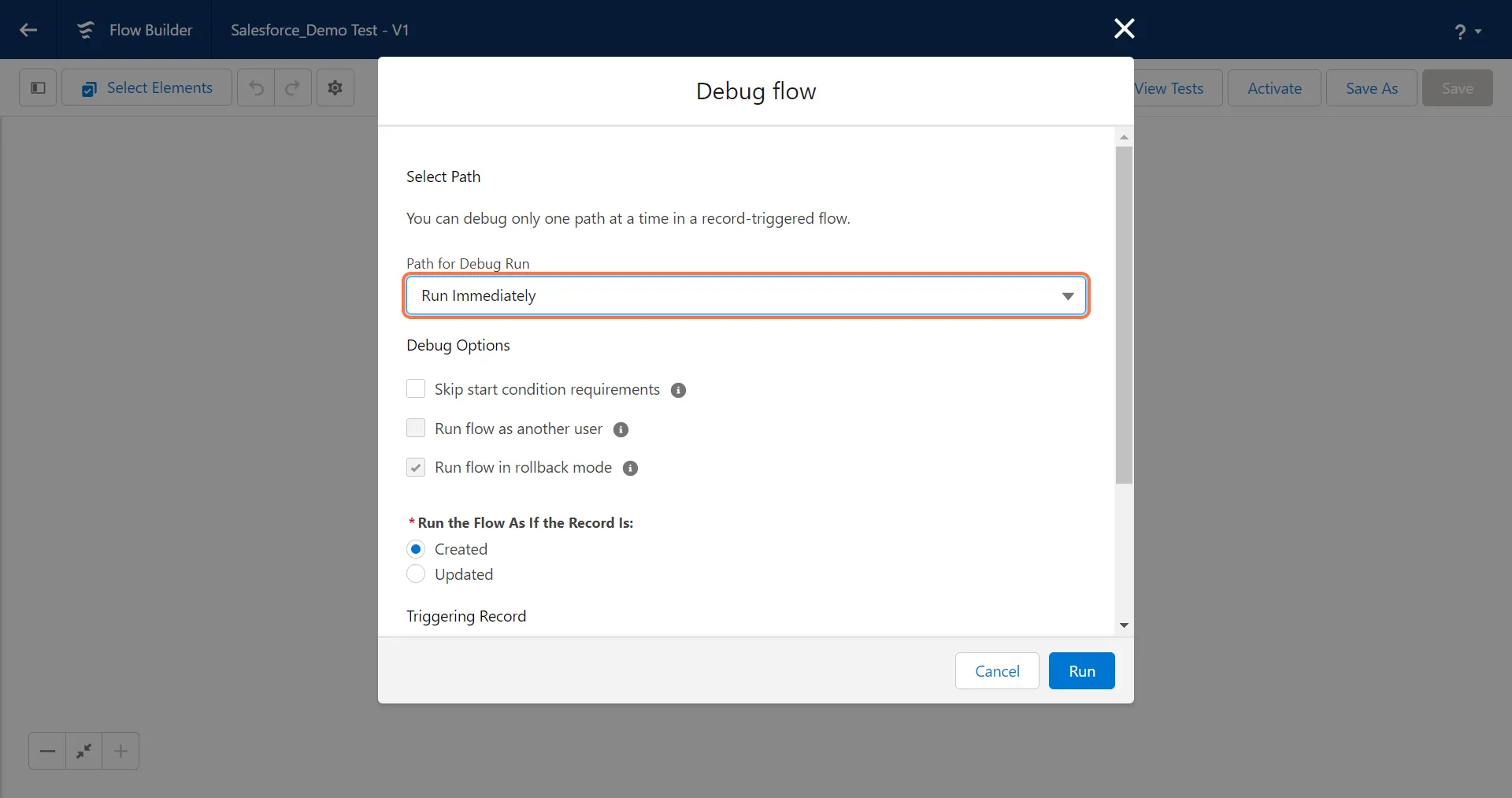This screenshot has width=1512, height=798.
Task: Check Run flow as another user
Action: point(416,428)
